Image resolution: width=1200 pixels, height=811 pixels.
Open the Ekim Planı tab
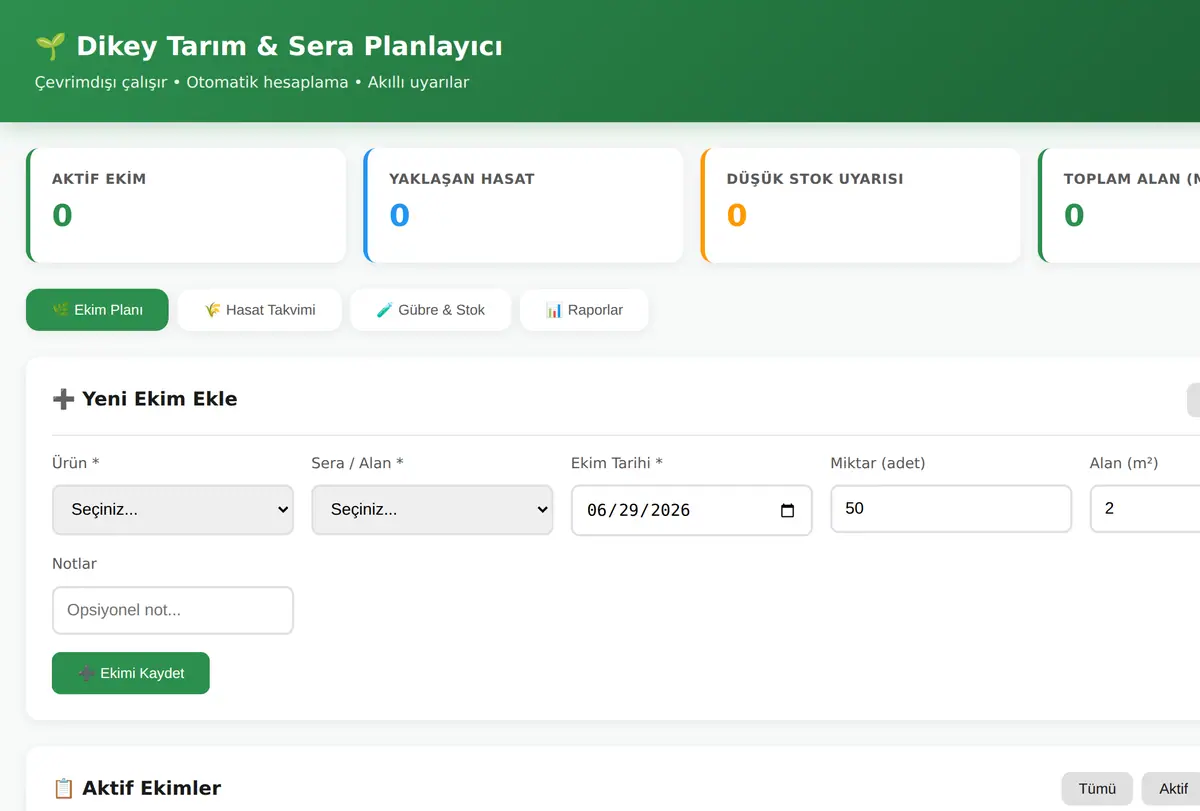(x=97, y=310)
